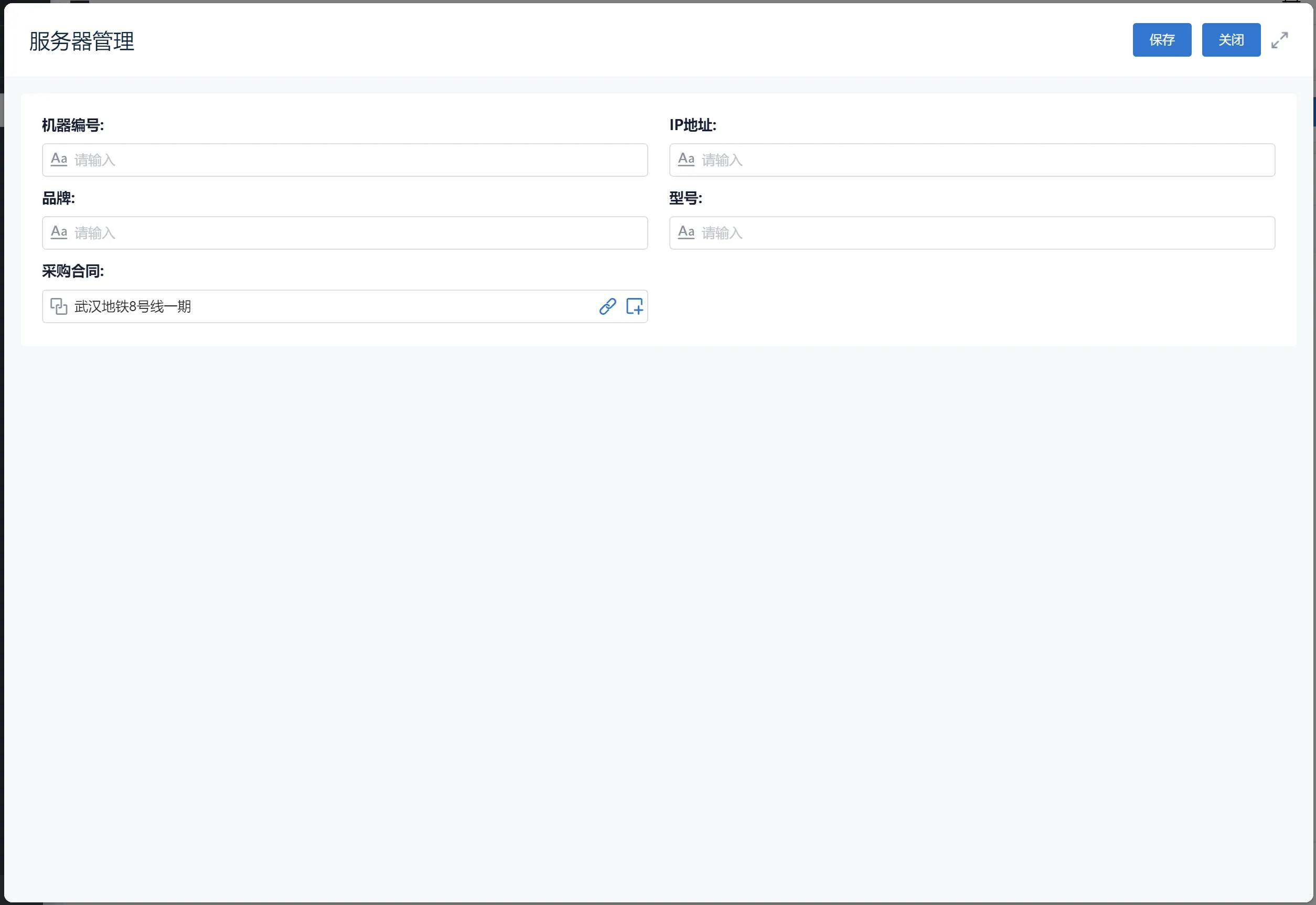
Task: Click the 采购合同 field label
Action: pos(72,271)
